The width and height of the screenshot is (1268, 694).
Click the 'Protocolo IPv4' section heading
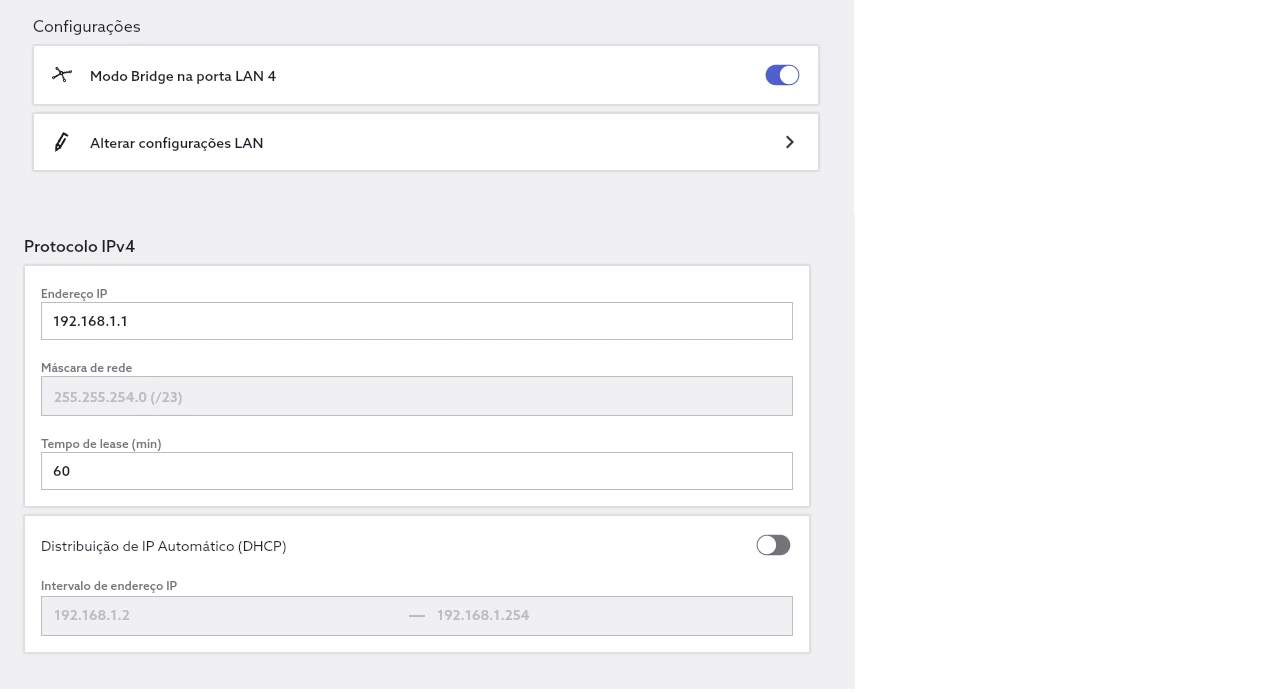79,247
